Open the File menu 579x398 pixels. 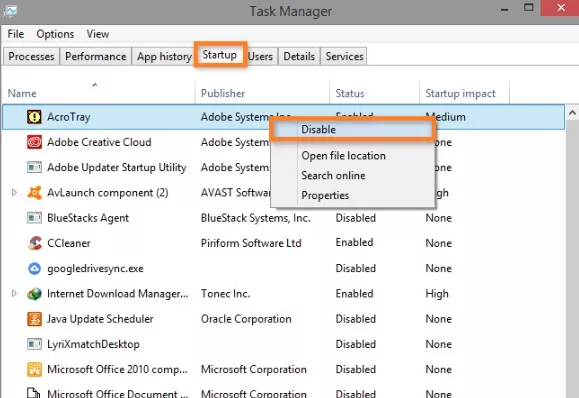point(16,34)
